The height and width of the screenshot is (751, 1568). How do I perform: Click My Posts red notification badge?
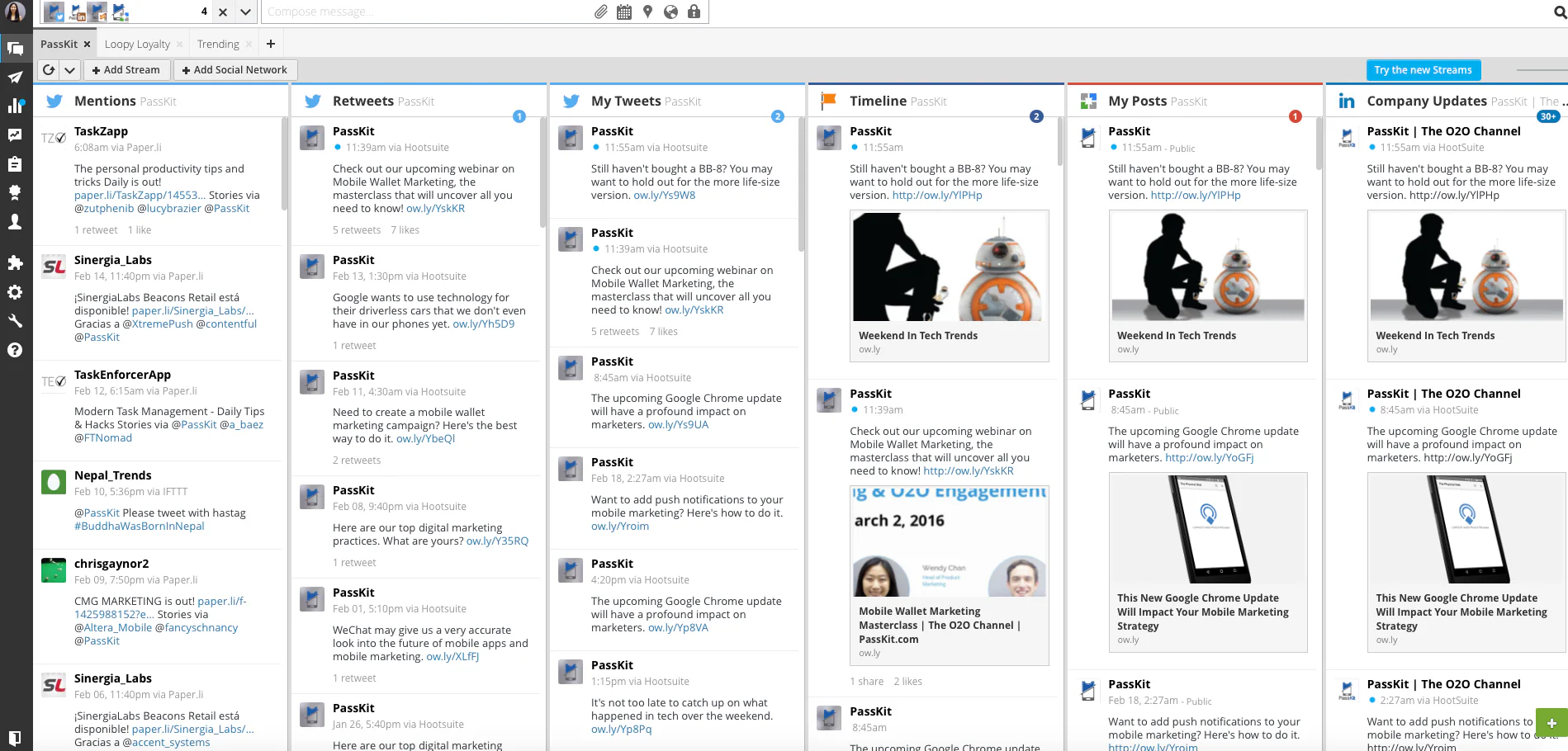(x=1296, y=116)
